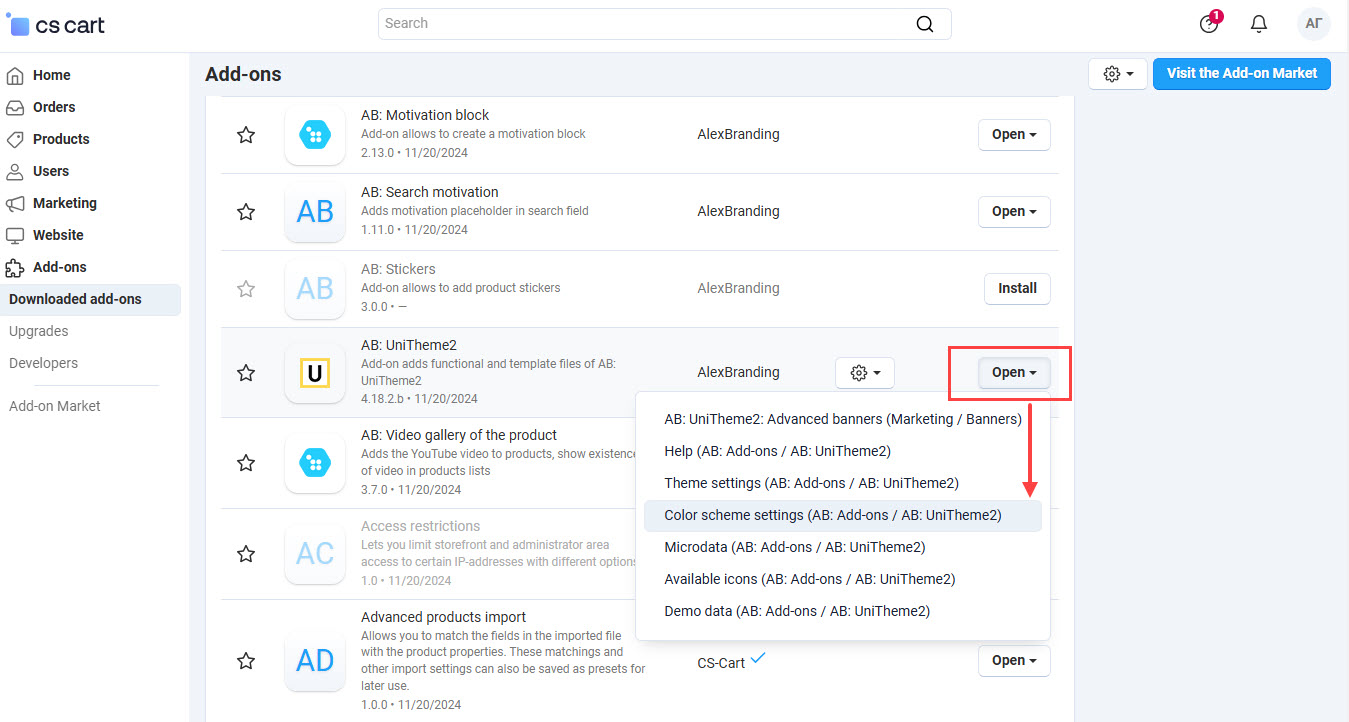Click the Users person icon in sidebar

click(x=15, y=171)
